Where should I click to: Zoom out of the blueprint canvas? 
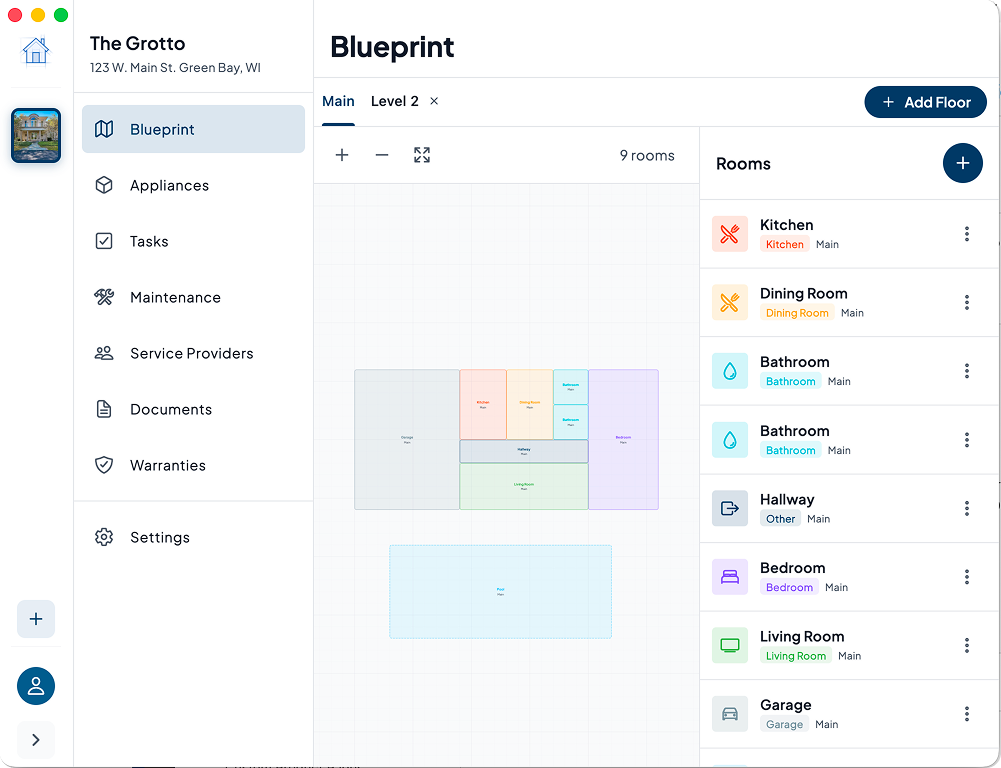[381, 155]
